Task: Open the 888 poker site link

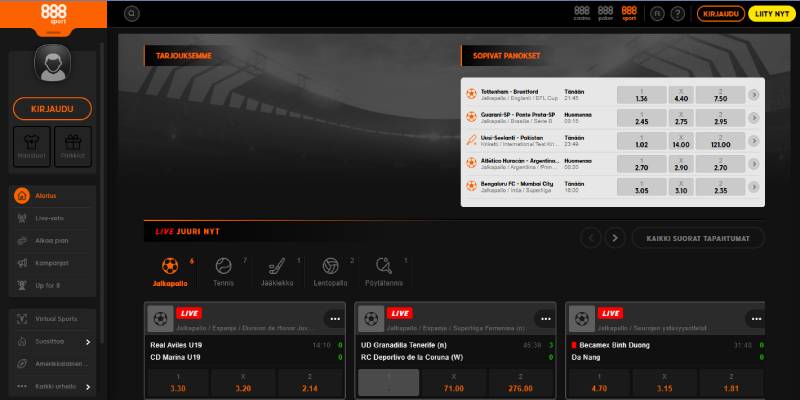Action: (604, 14)
